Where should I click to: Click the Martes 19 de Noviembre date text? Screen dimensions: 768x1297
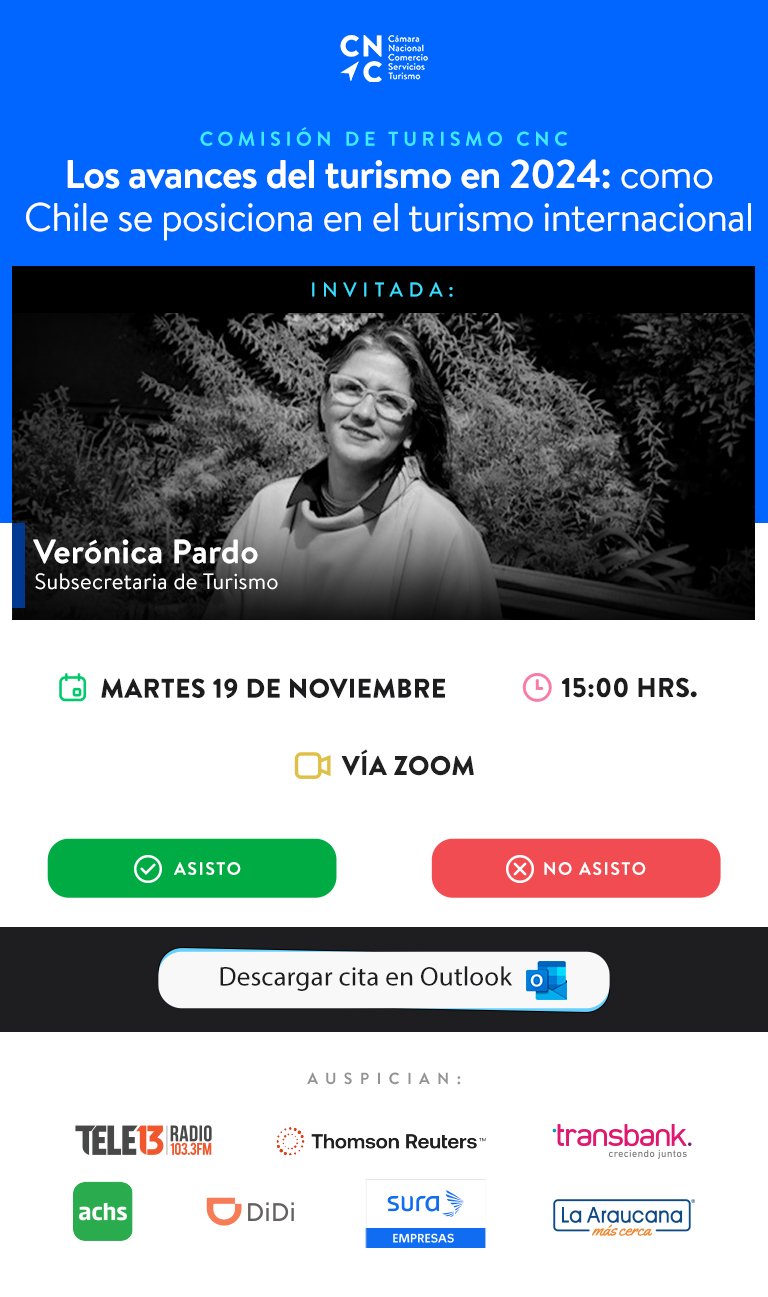[273, 688]
